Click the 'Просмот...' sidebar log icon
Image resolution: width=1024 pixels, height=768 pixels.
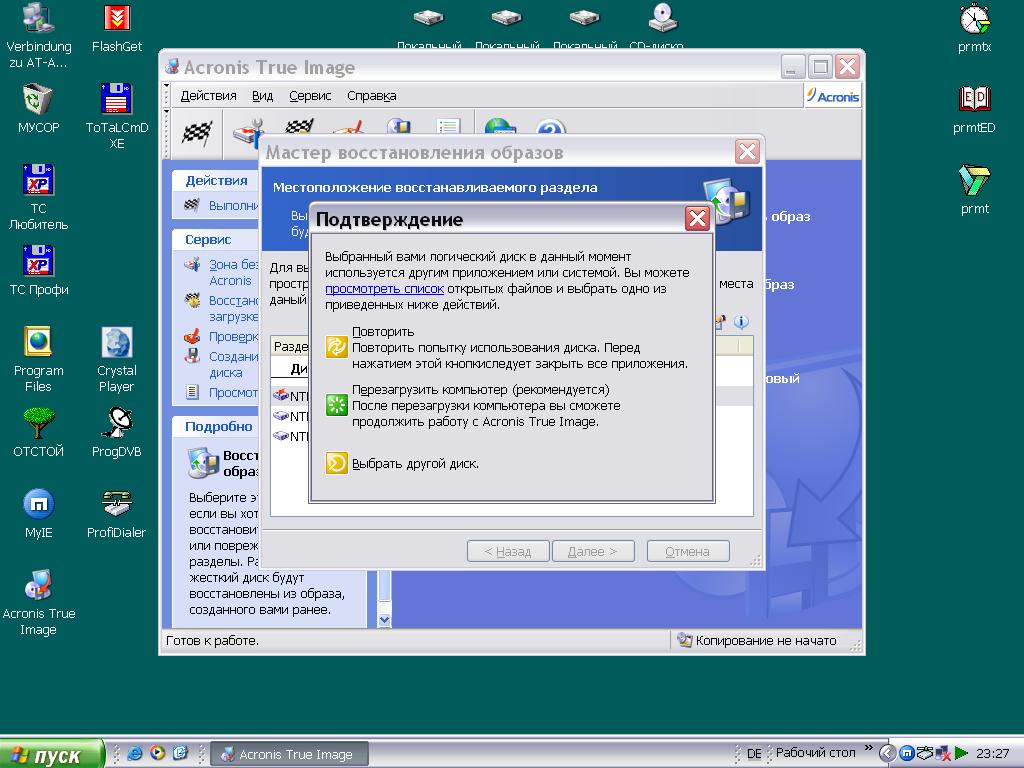tap(192, 392)
